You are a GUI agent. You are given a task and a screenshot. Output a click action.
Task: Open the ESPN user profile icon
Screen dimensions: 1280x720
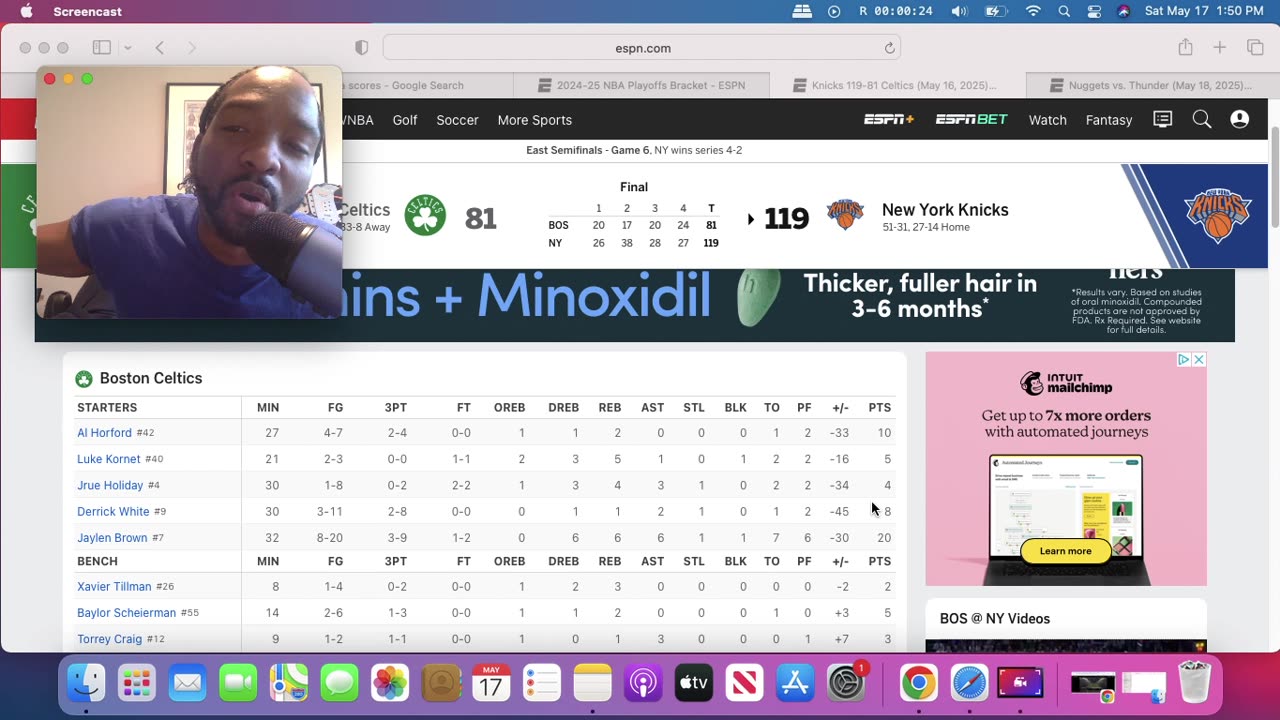pyautogui.click(x=1240, y=119)
